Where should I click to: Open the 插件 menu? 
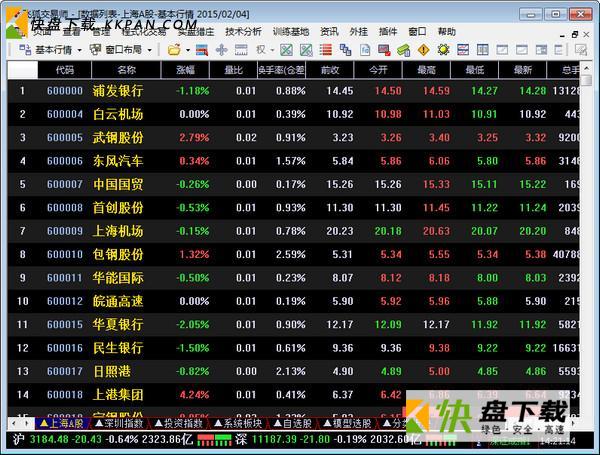(x=388, y=32)
